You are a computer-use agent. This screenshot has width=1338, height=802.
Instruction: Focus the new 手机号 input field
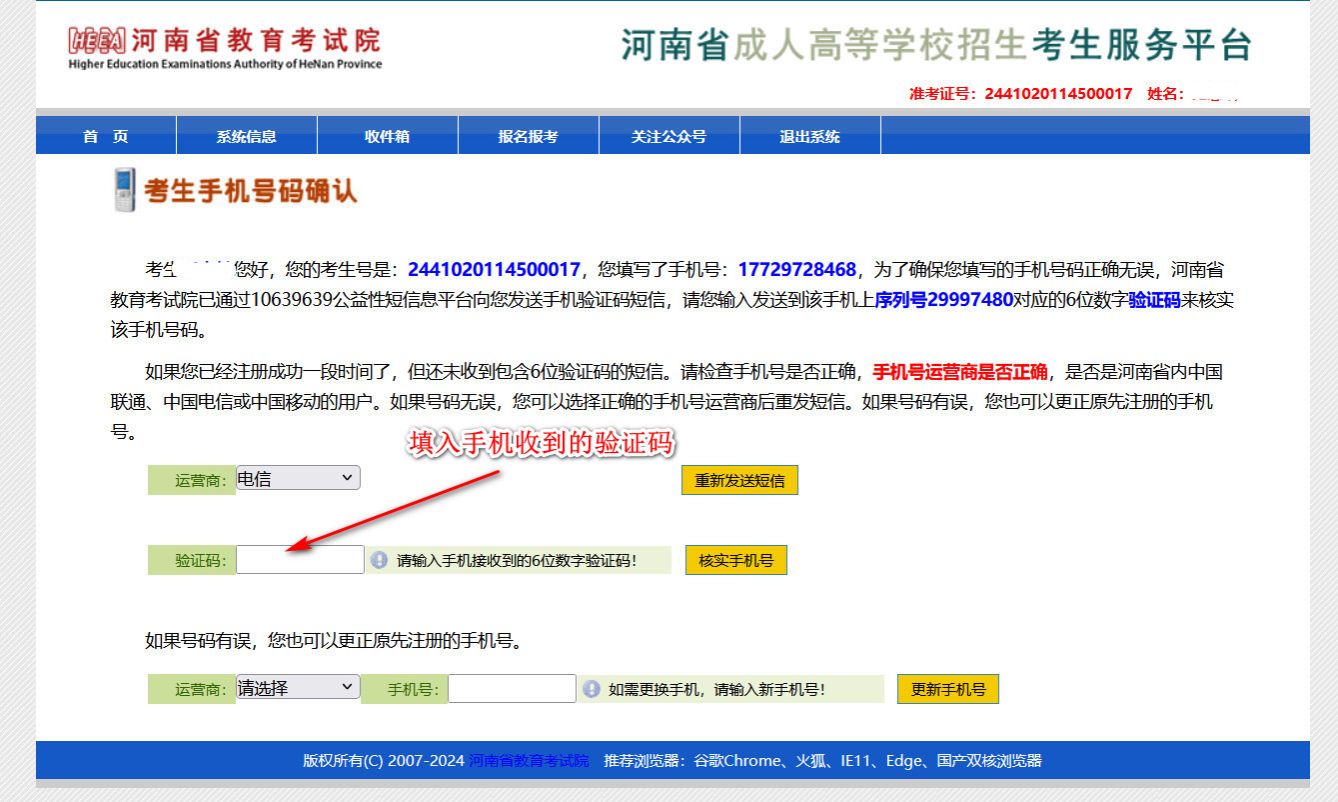512,689
